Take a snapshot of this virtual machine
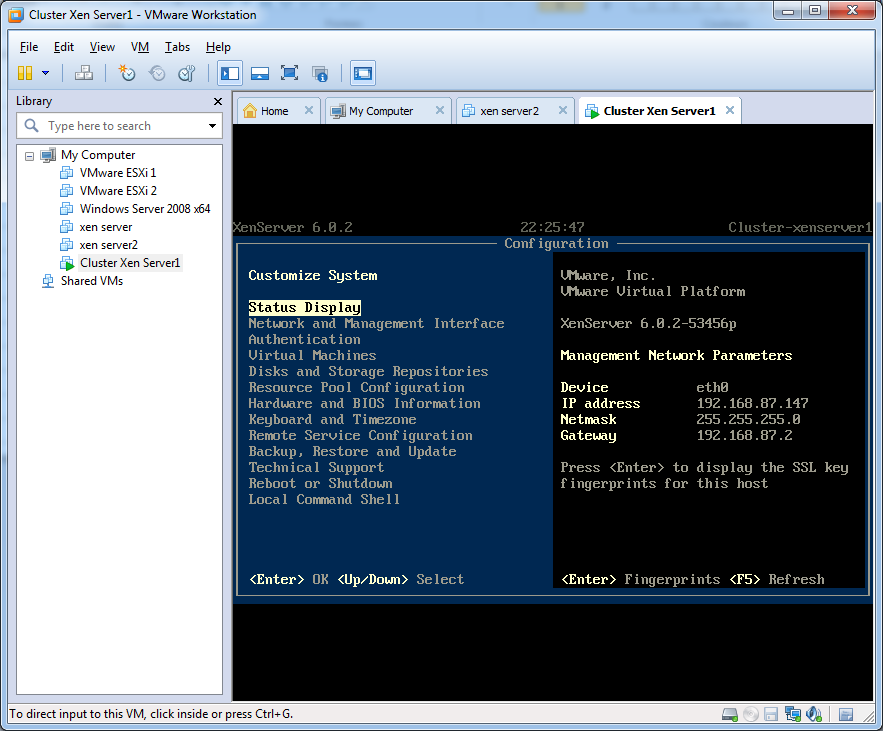The width and height of the screenshot is (883, 731). pyautogui.click(x=127, y=73)
